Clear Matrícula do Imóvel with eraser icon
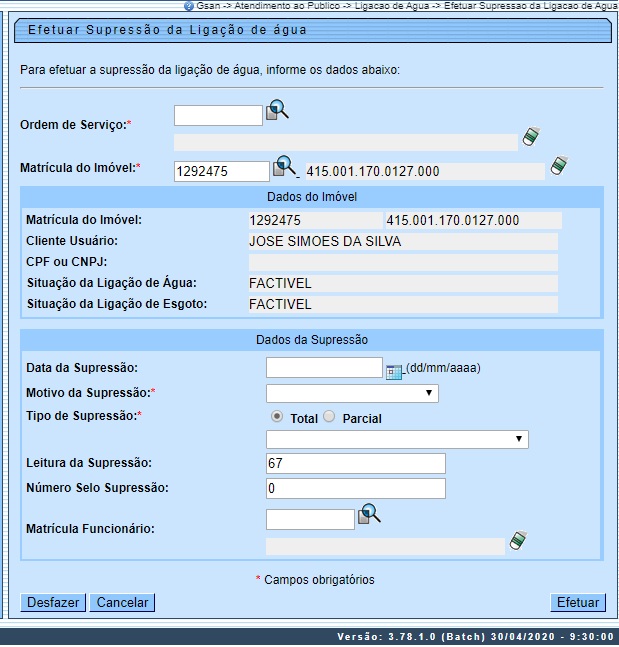The height and width of the screenshot is (647, 619). (559, 165)
